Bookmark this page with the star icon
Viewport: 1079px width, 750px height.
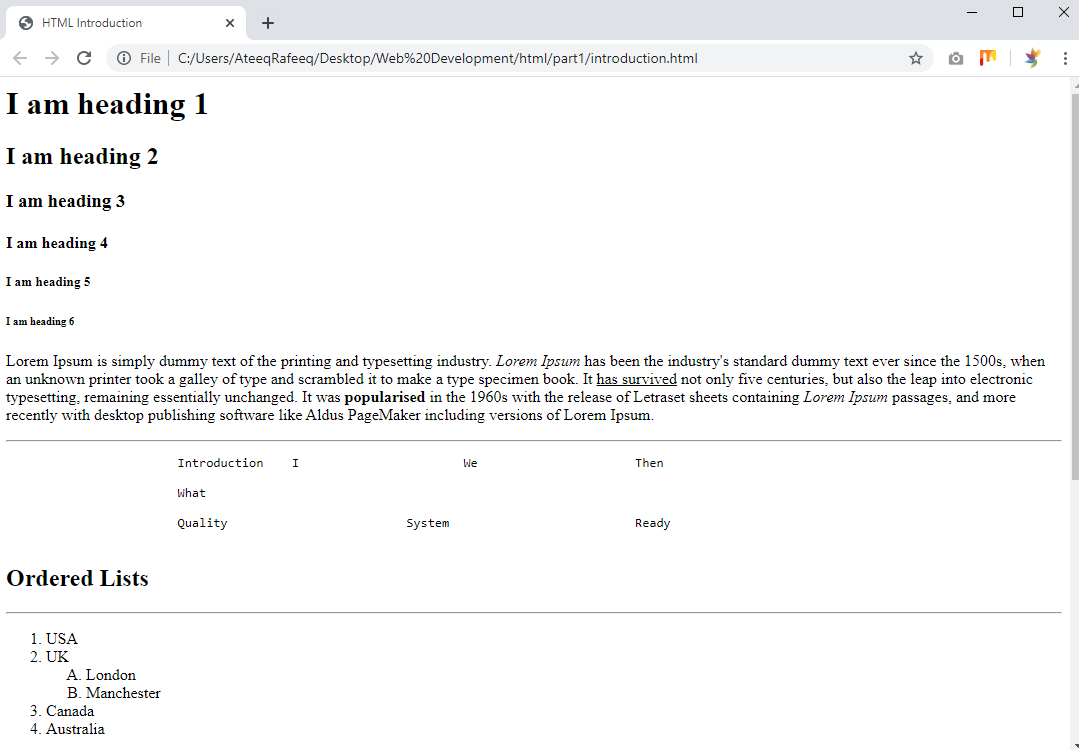[915, 58]
